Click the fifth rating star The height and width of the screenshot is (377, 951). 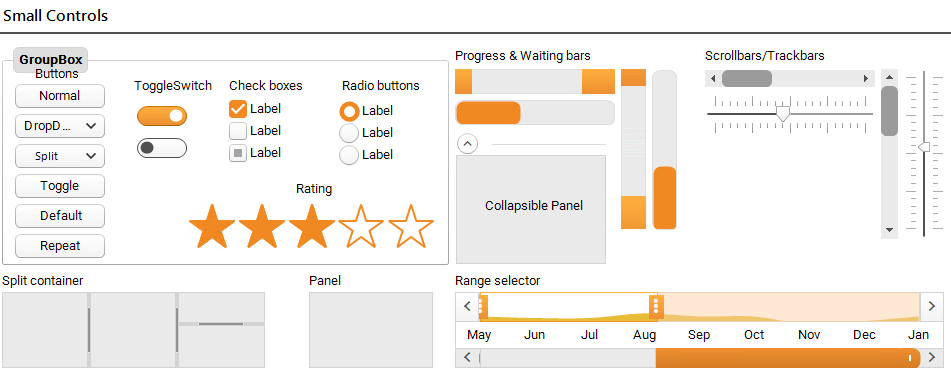(411, 227)
